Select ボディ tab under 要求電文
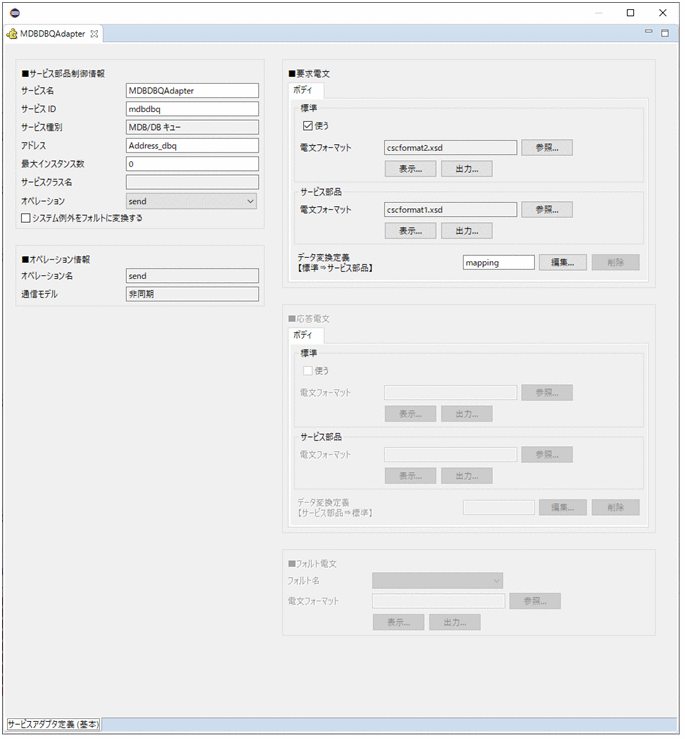 click(302, 90)
